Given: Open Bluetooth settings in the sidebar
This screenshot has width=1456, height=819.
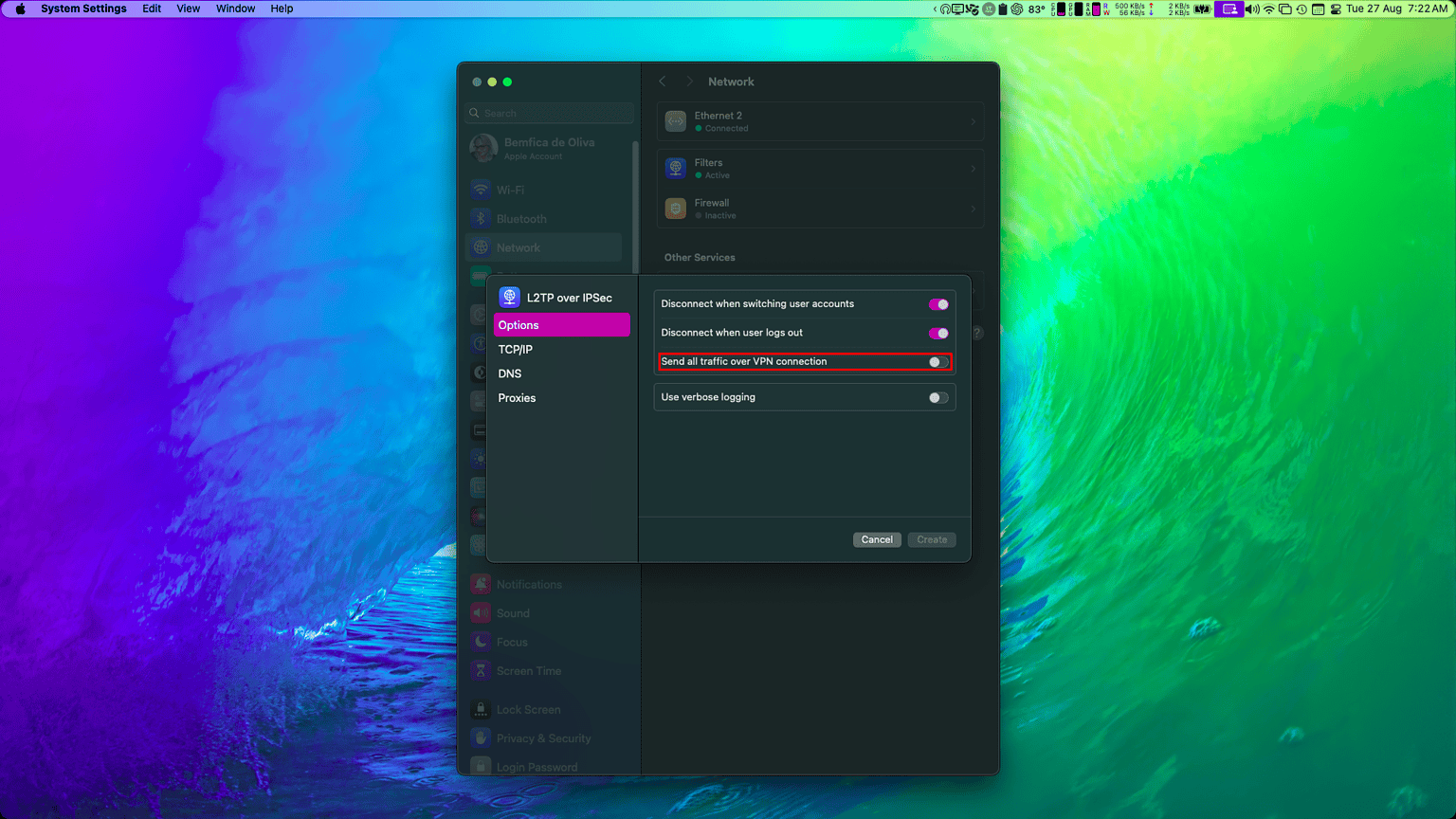Looking at the screenshot, I should click(x=522, y=218).
